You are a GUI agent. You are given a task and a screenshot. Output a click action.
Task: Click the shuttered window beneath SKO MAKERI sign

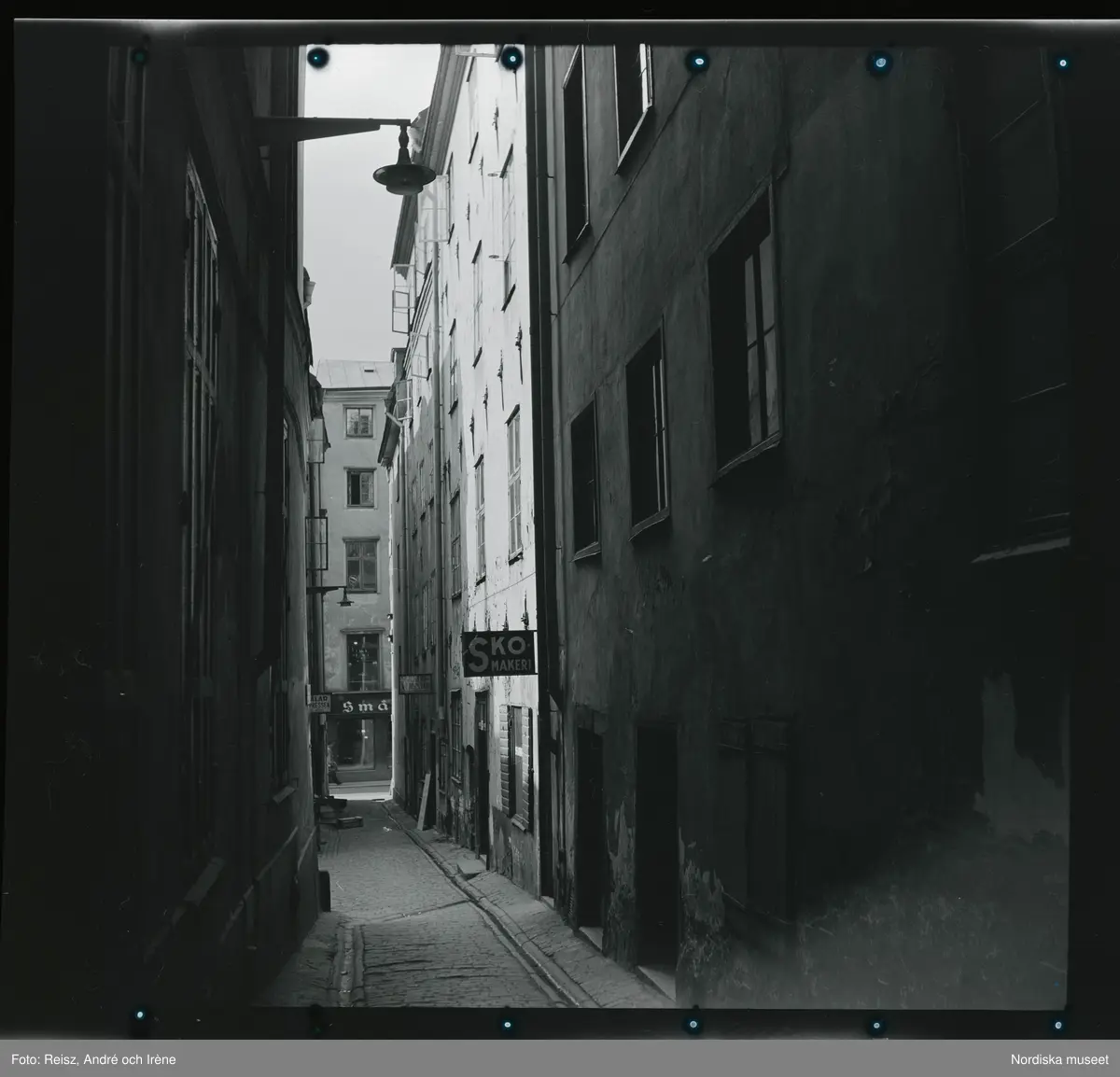pyautogui.click(x=516, y=761)
